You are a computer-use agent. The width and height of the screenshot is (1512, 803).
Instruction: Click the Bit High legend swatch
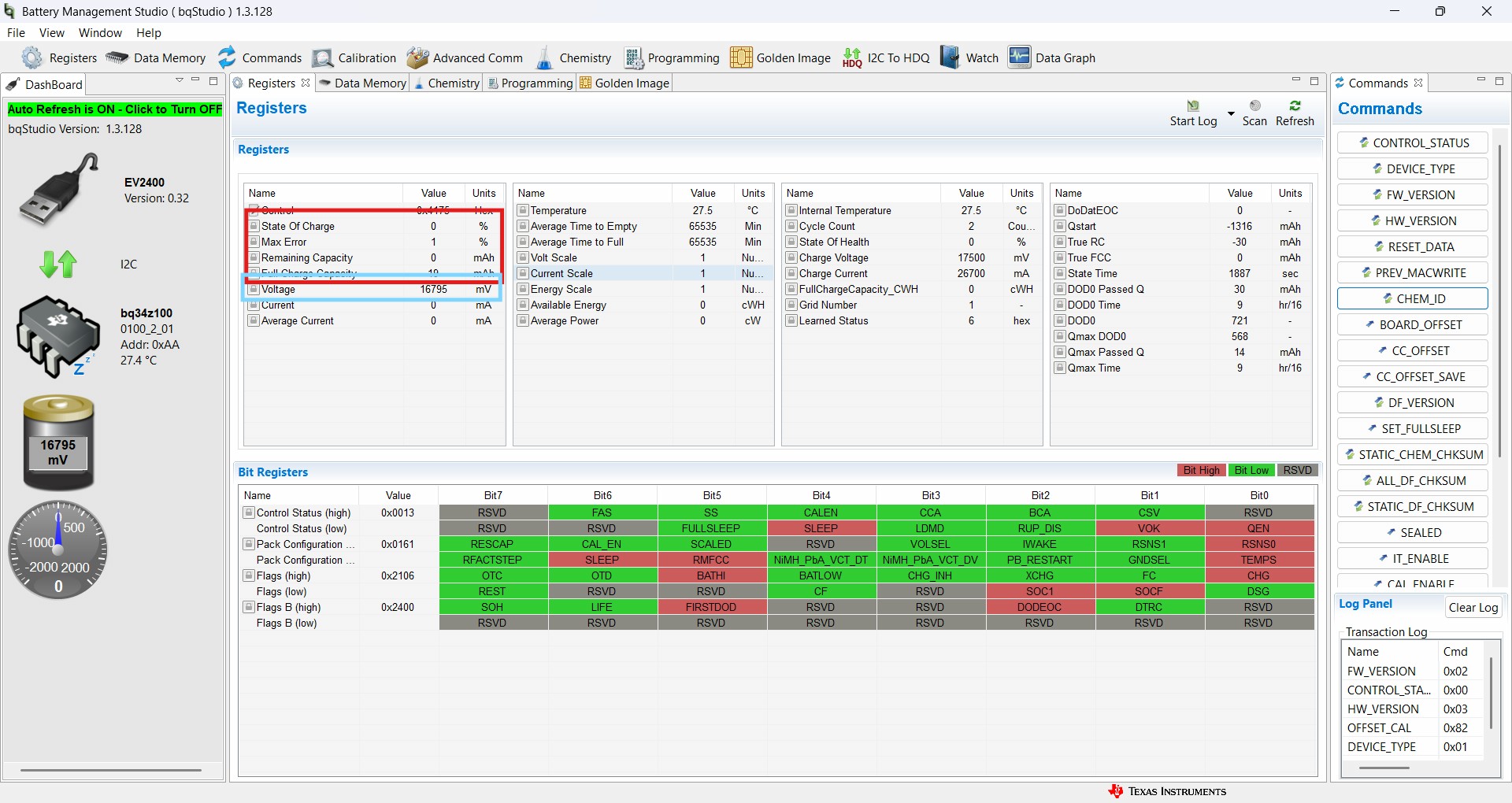(x=1201, y=470)
